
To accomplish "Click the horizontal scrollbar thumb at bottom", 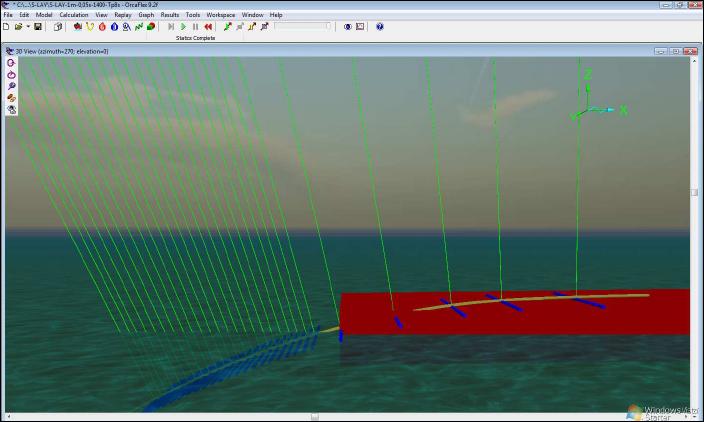I will point(314,416).
